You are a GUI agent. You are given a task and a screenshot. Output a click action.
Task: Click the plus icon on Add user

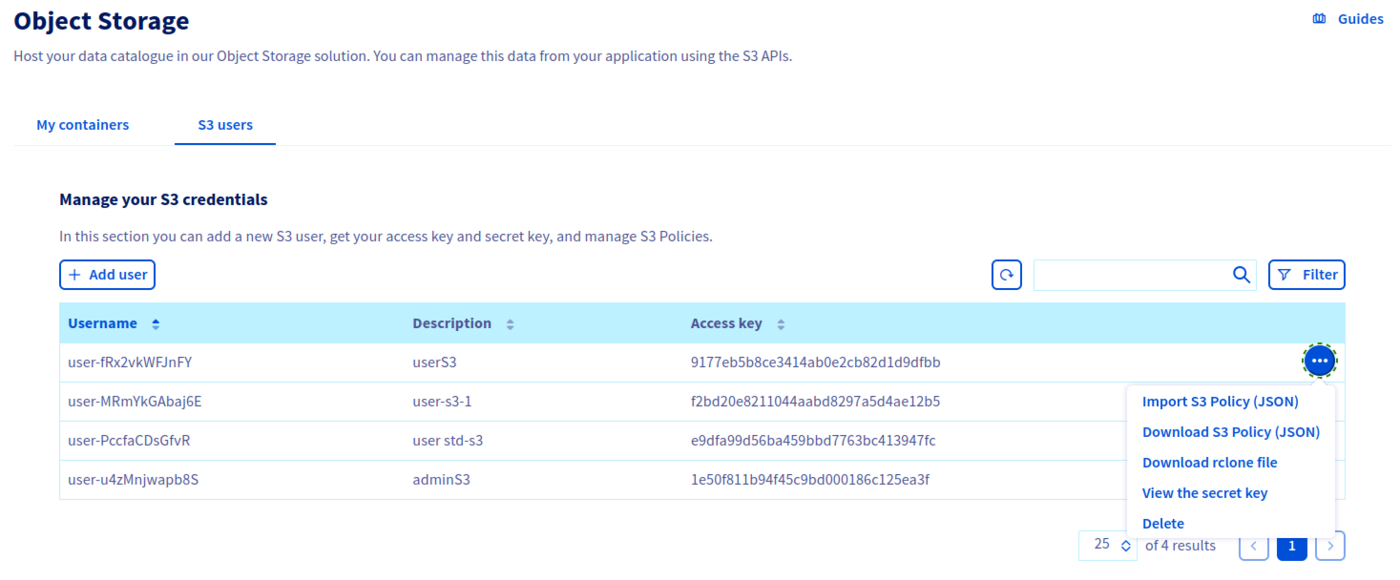click(75, 274)
